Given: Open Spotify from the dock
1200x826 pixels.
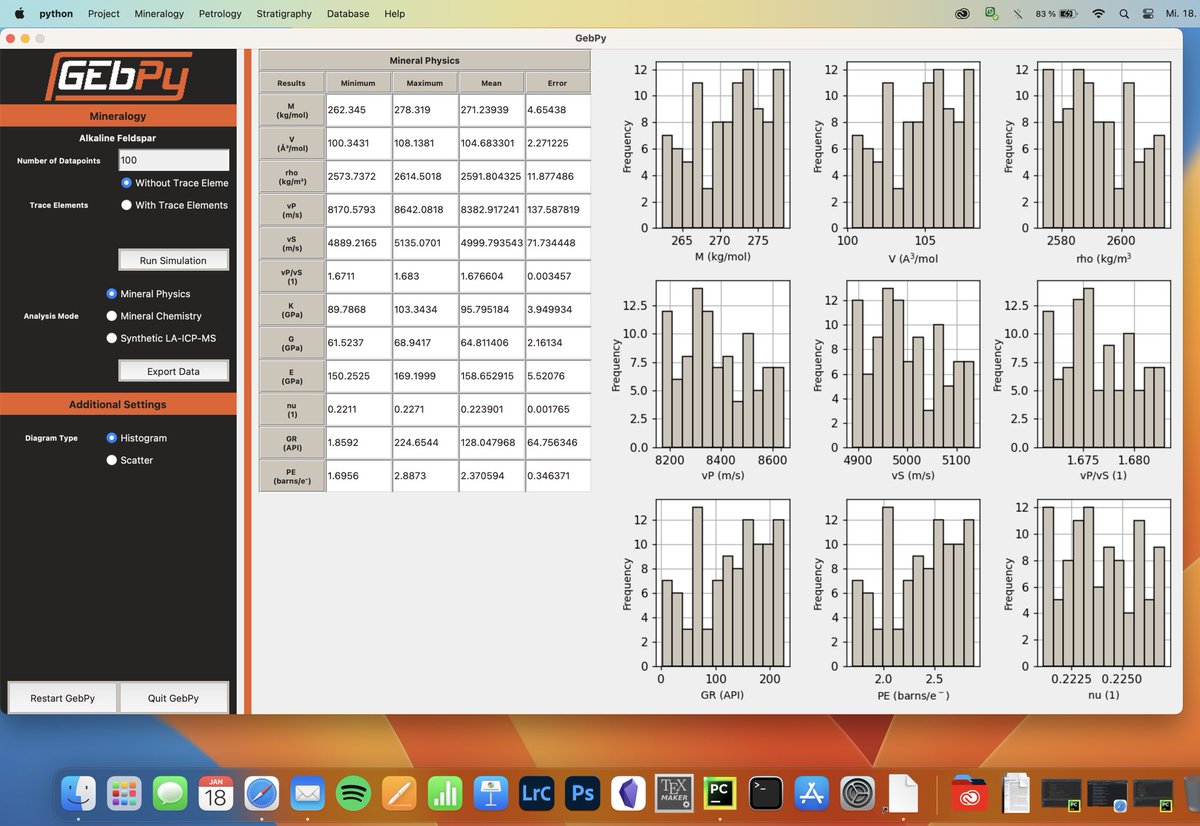Looking at the screenshot, I should coord(355,794).
